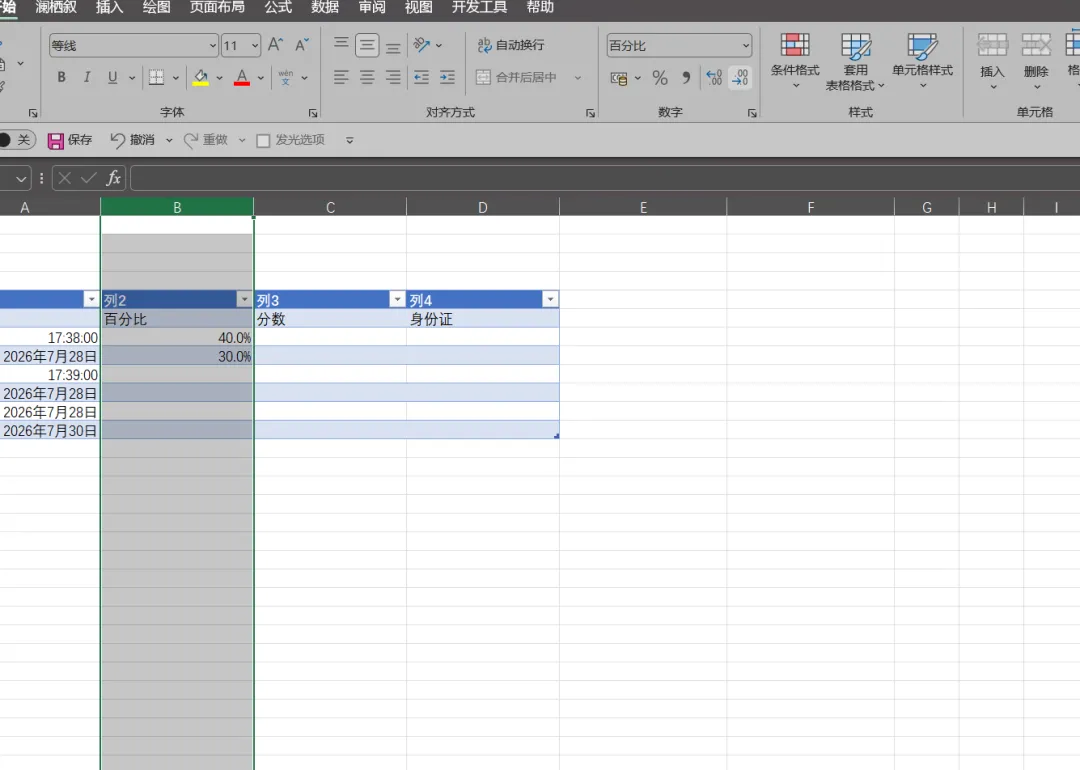Open the 列4 filter dropdown

[x=550, y=299]
